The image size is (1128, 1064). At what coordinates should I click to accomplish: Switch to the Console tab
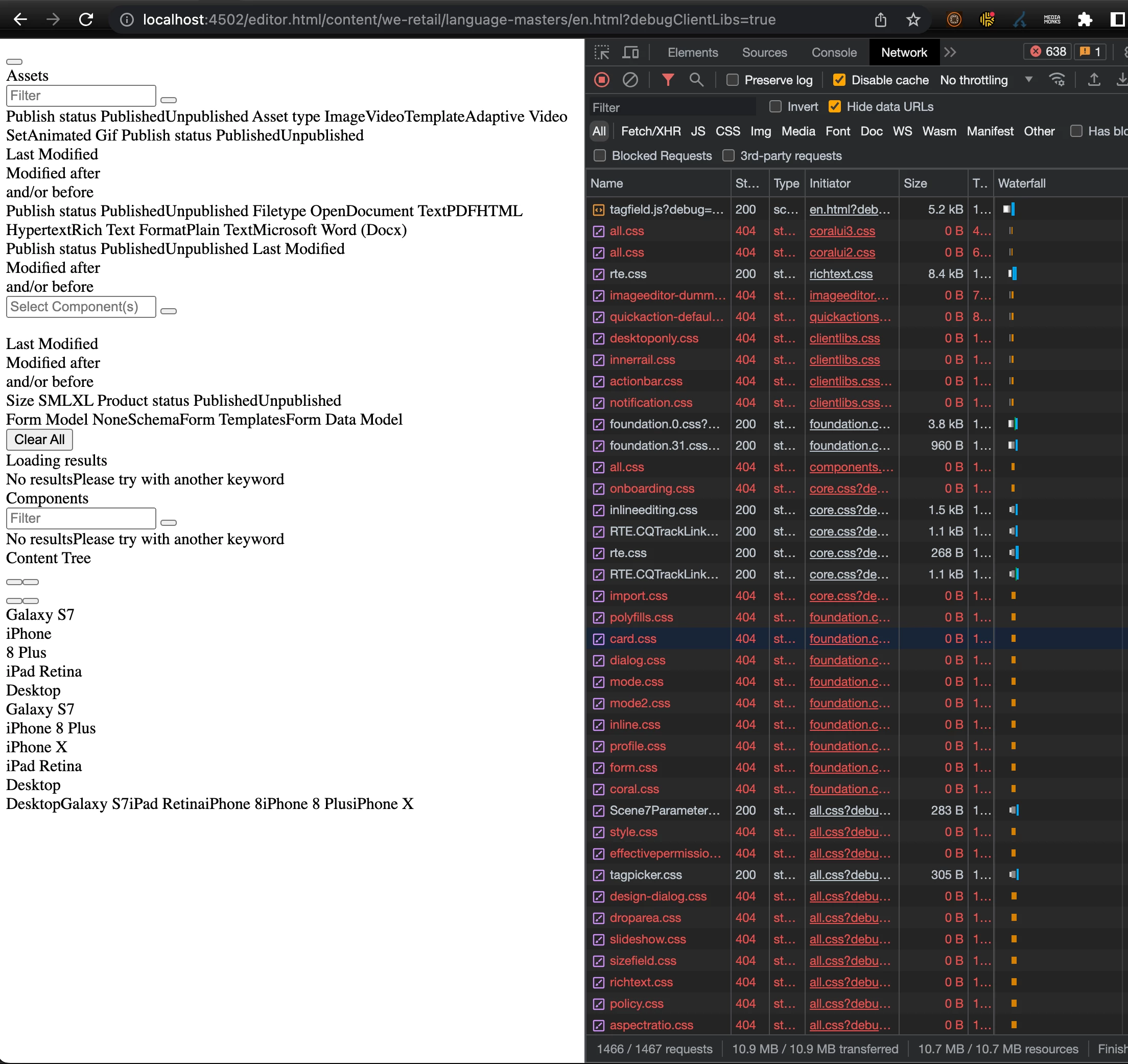click(x=834, y=52)
